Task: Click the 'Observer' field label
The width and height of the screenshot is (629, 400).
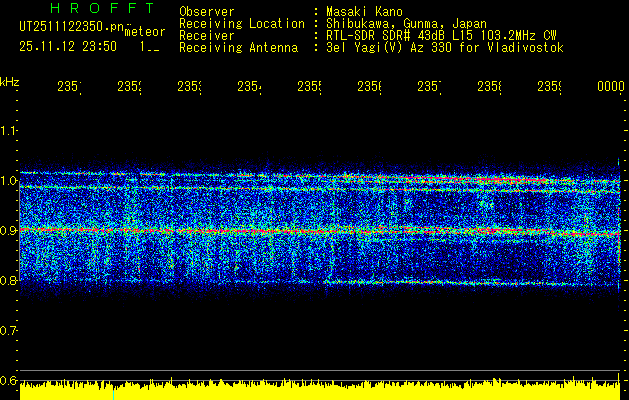Action: (207, 12)
